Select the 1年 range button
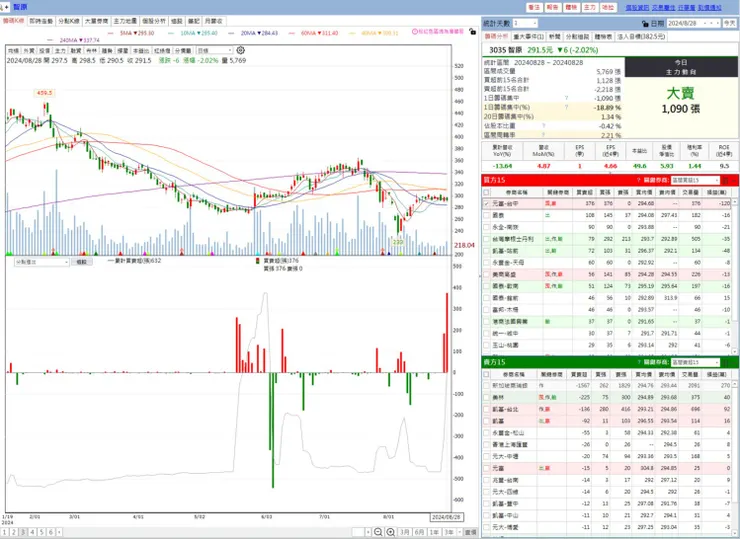 [434, 532]
